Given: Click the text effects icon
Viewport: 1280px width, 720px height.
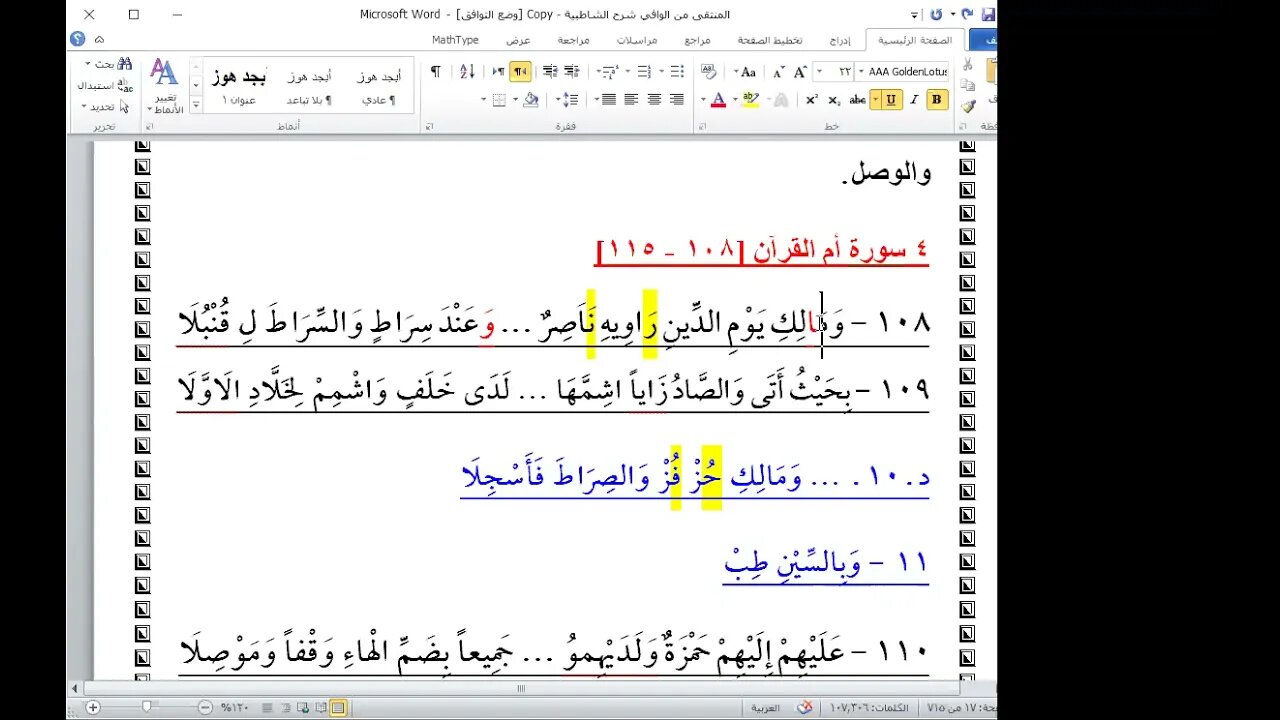Looking at the screenshot, I should click(781, 99).
